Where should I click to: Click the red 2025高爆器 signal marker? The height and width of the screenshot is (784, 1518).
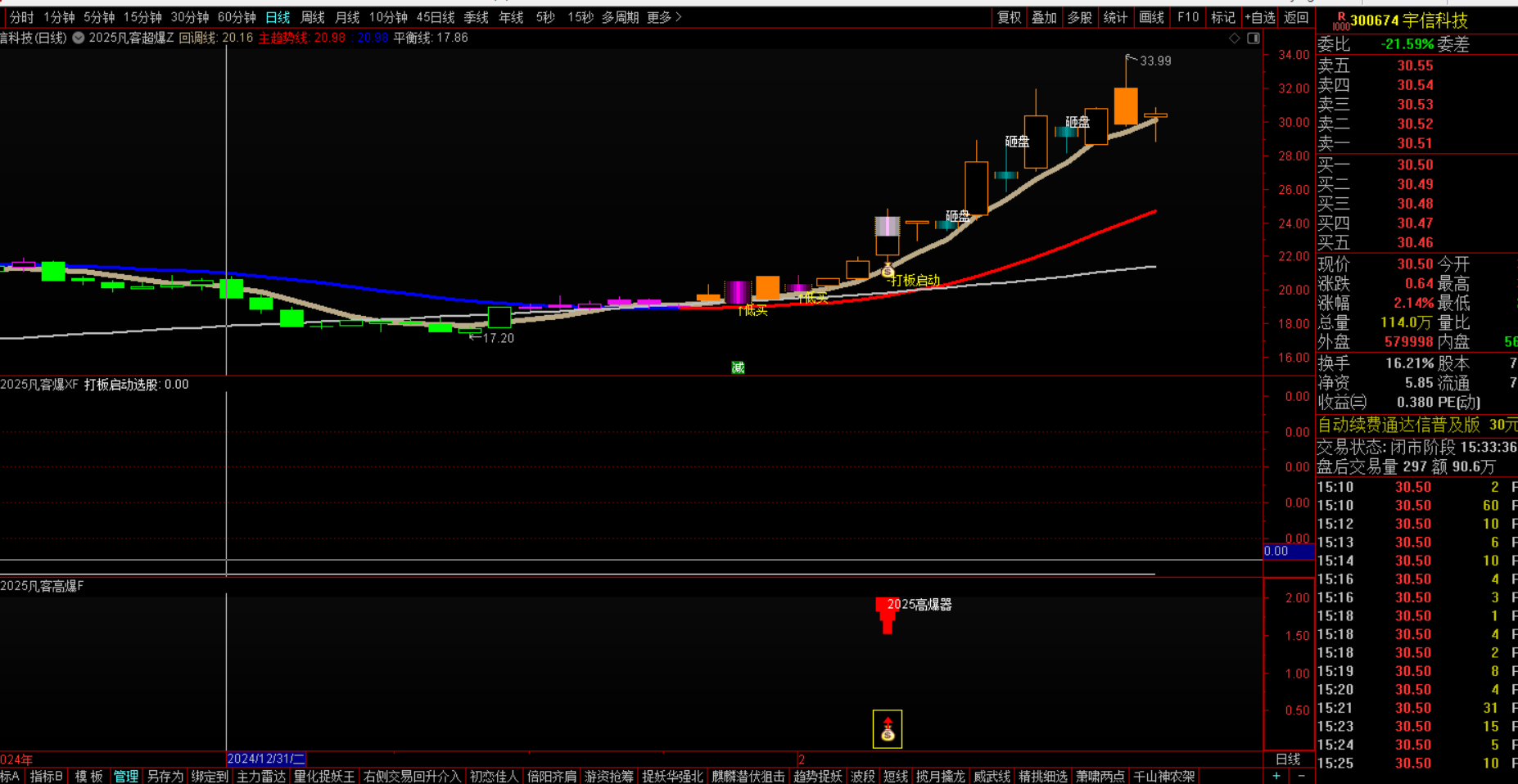pos(887,615)
